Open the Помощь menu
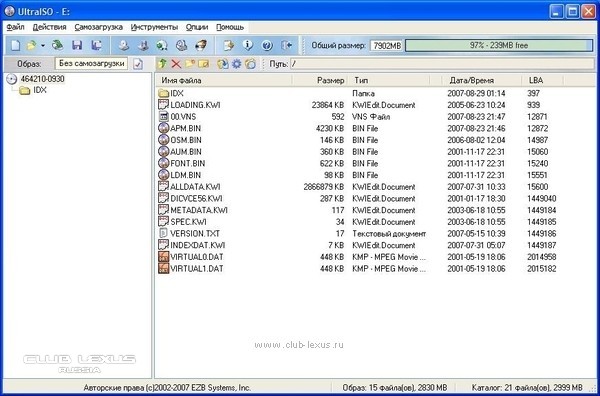This screenshot has width=600, height=396. [x=230, y=27]
